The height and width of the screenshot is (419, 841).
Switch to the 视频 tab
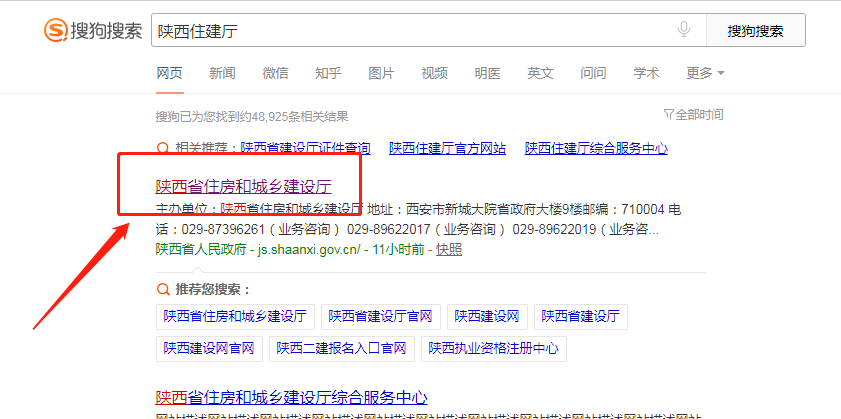pyautogui.click(x=434, y=73)
